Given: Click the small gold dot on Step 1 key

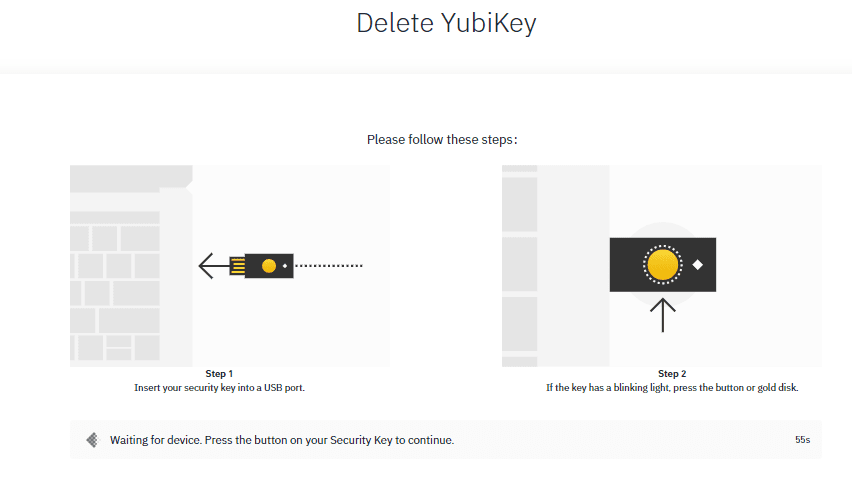Looking at the screenshot, I should (269, 266).
